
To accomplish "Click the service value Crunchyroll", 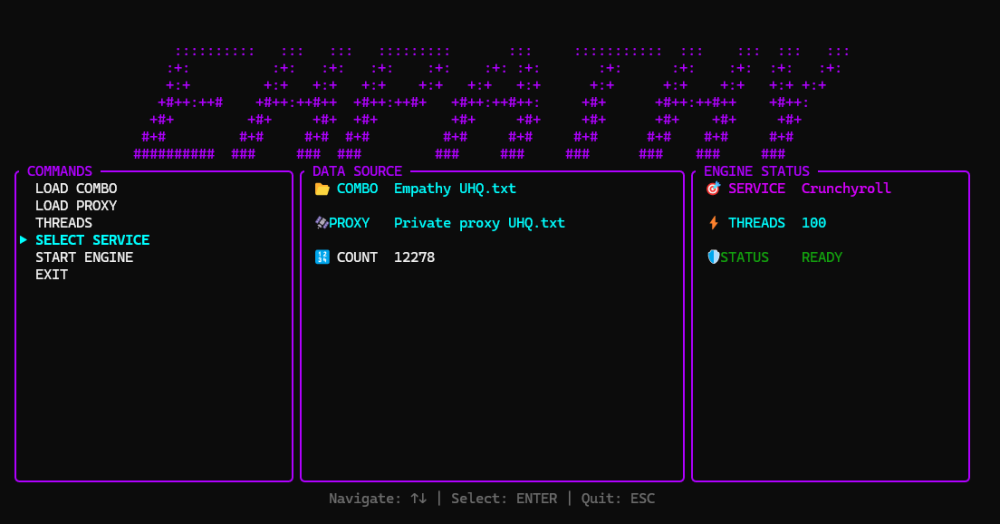I will (x=846, y=189).
